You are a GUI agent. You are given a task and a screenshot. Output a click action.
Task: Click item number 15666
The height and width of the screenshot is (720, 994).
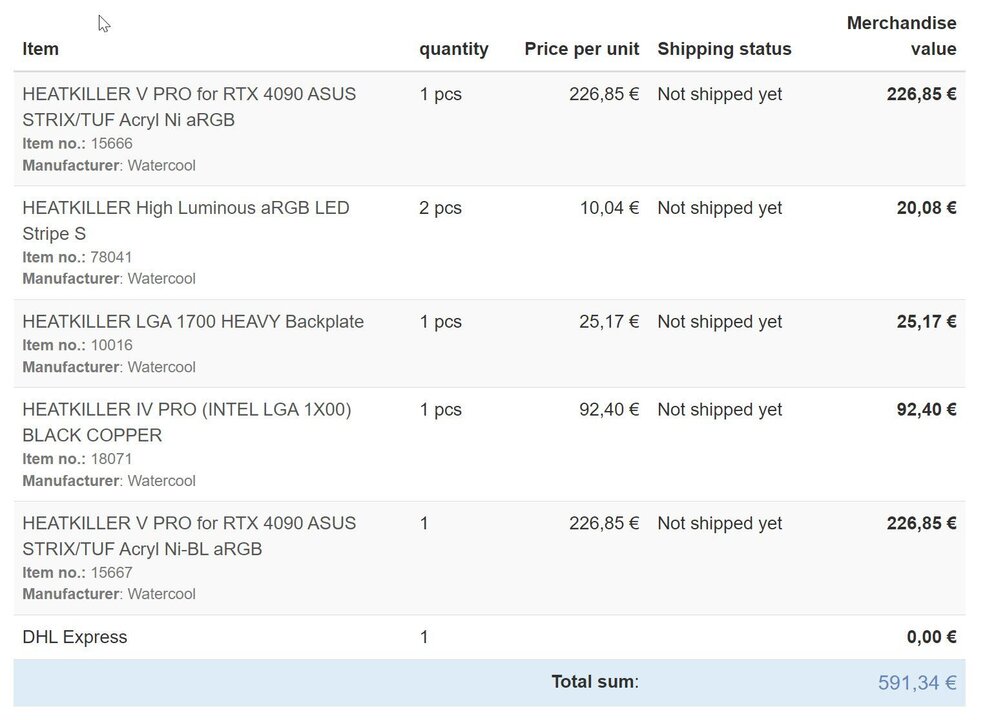(111, 144)
